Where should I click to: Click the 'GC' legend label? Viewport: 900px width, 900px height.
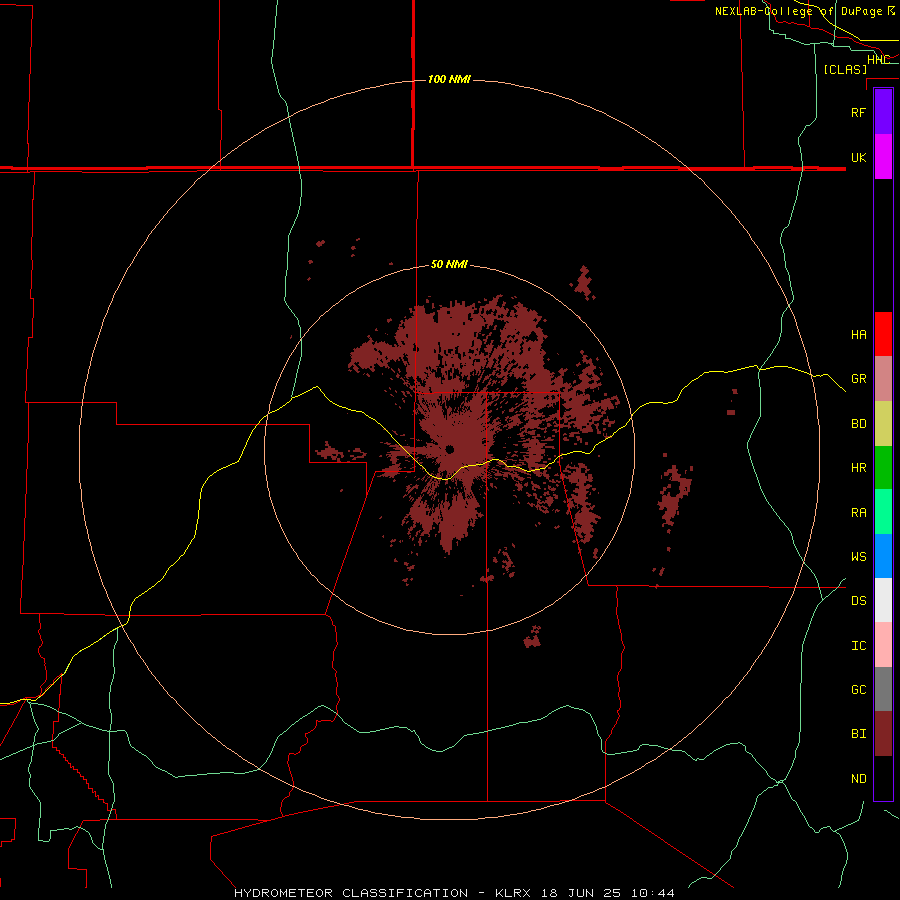click(x=858, y=690)
